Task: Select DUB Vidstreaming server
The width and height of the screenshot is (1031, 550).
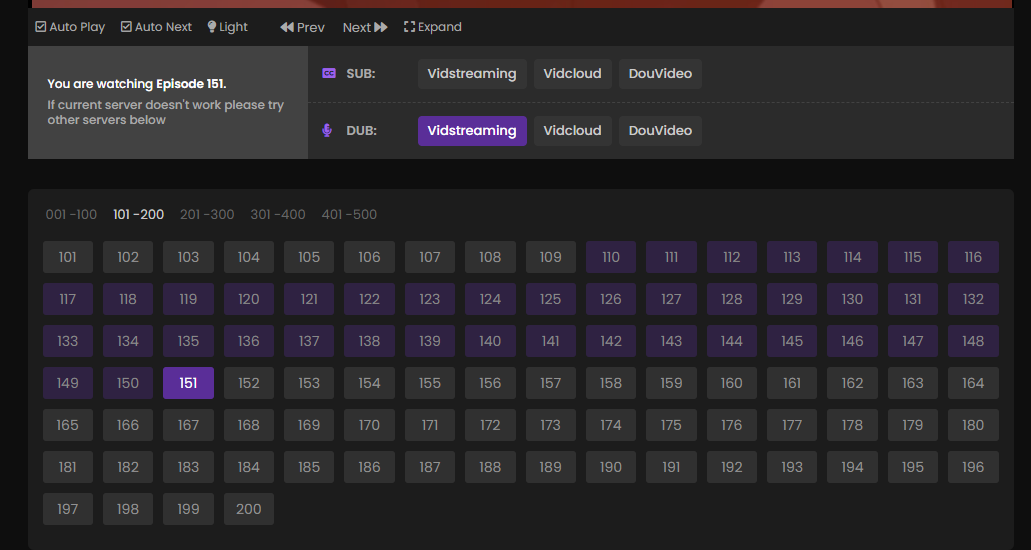Action: tap(472, 131)
